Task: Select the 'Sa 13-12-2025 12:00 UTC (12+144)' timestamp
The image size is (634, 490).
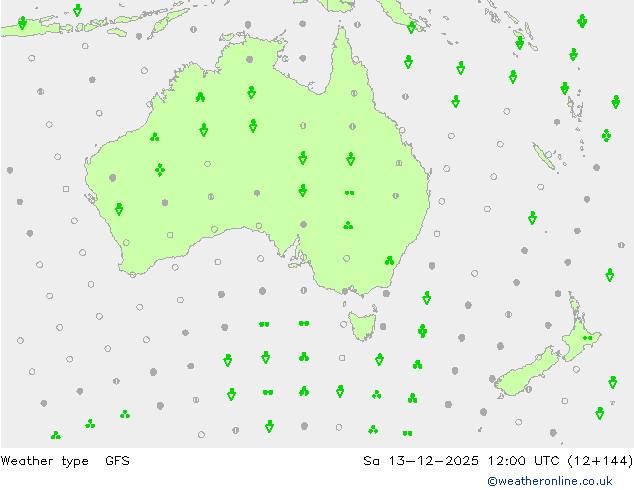Action: point(498,461)
